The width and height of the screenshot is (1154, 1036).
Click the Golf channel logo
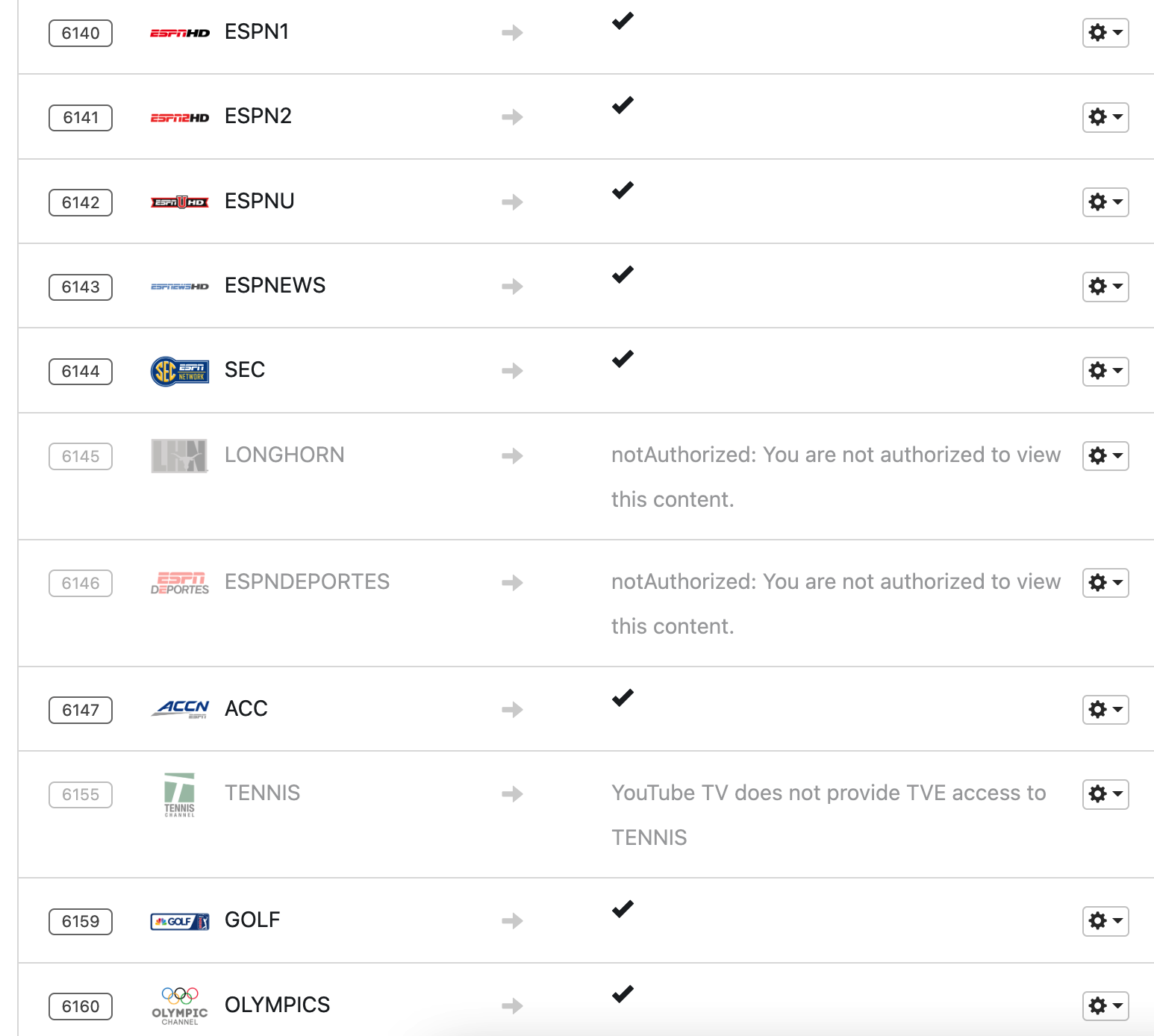pyautogui.click(x=180, y=921)
